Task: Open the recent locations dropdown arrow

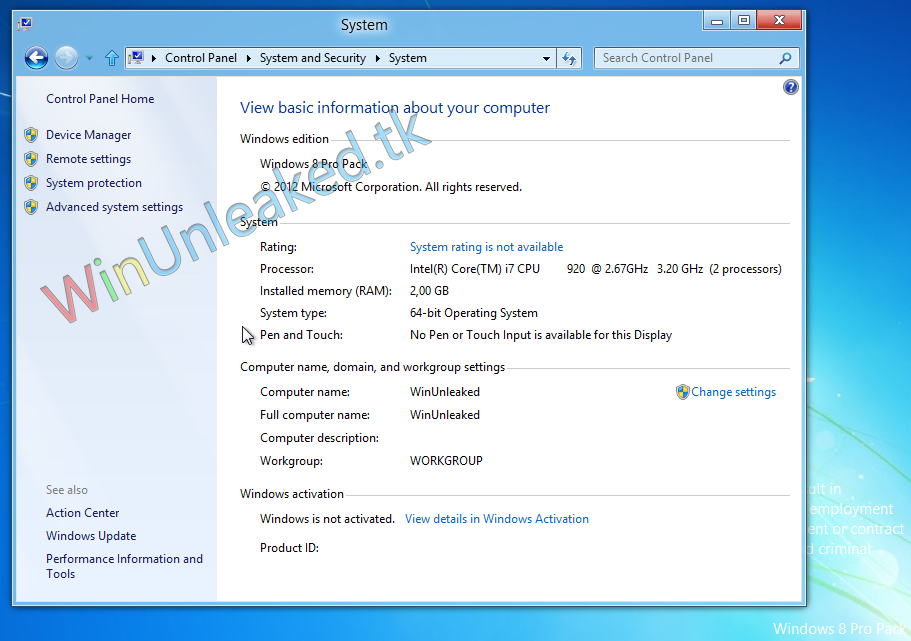Action: 89,58
